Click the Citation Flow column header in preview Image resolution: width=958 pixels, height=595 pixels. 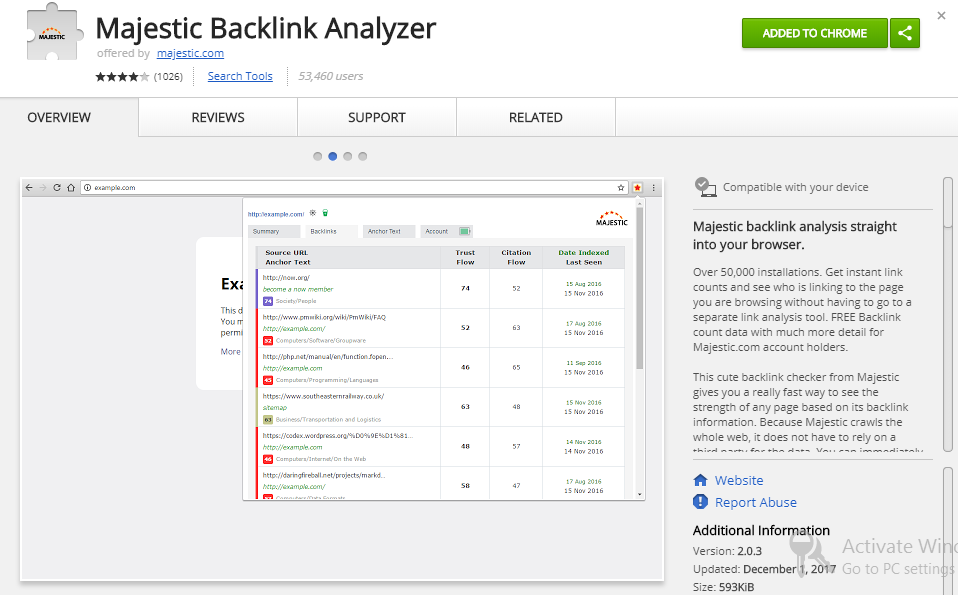[x=516, y=257]
